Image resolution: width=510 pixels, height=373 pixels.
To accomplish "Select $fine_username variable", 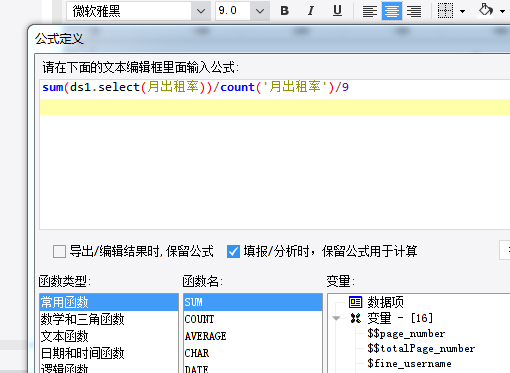I will coord(409,363).
